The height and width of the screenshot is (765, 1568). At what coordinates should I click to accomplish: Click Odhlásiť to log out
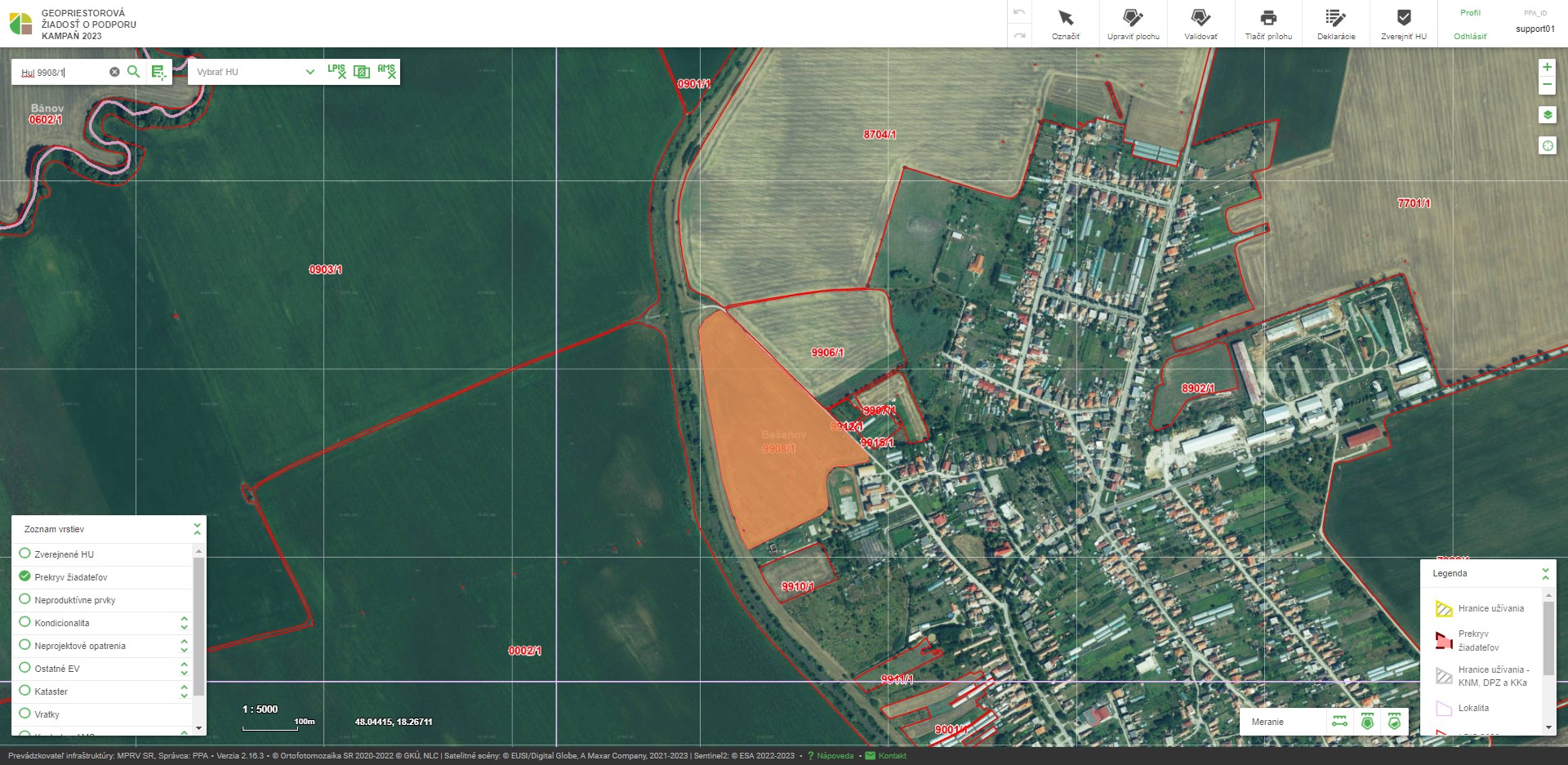[x=1470, y=37]
